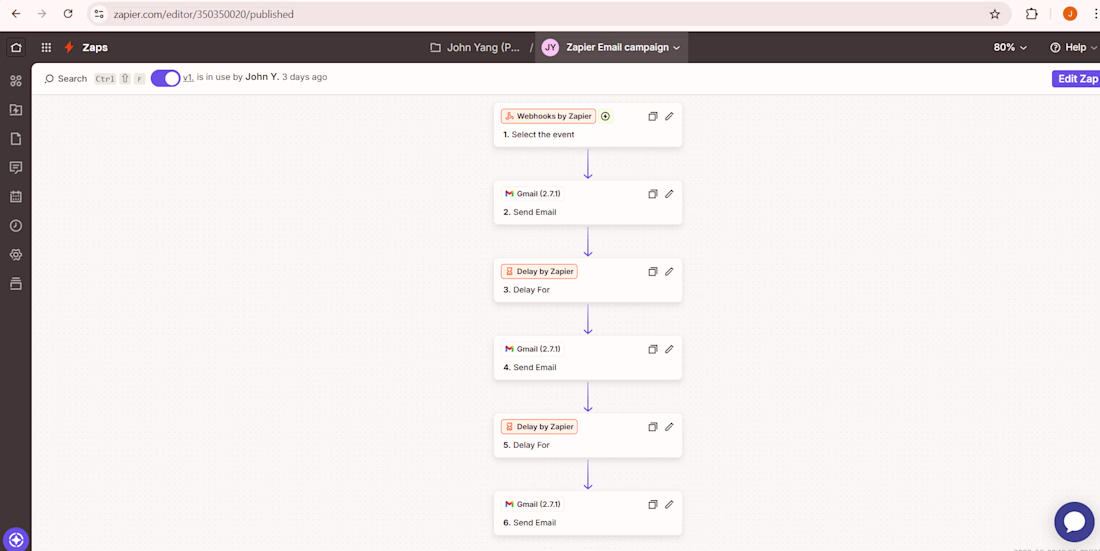Viewport: 1100px width, 551px height.
Task: Expand the Zapier Email campaign title dropdown
Action: tap(611, 48)
